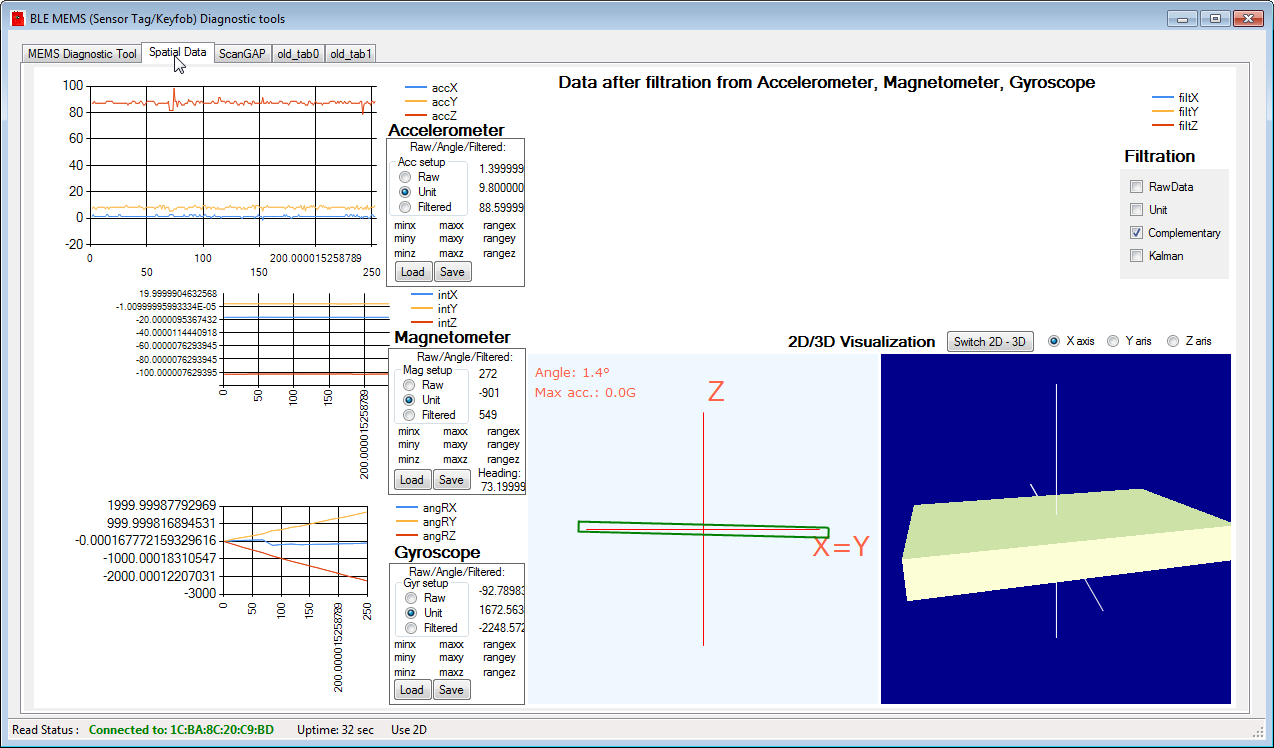The height and width of the screenshot is (748, 1274).
Task: Click Save under Magnetometer
Action: pyautogui.click(x=451, y=480)
